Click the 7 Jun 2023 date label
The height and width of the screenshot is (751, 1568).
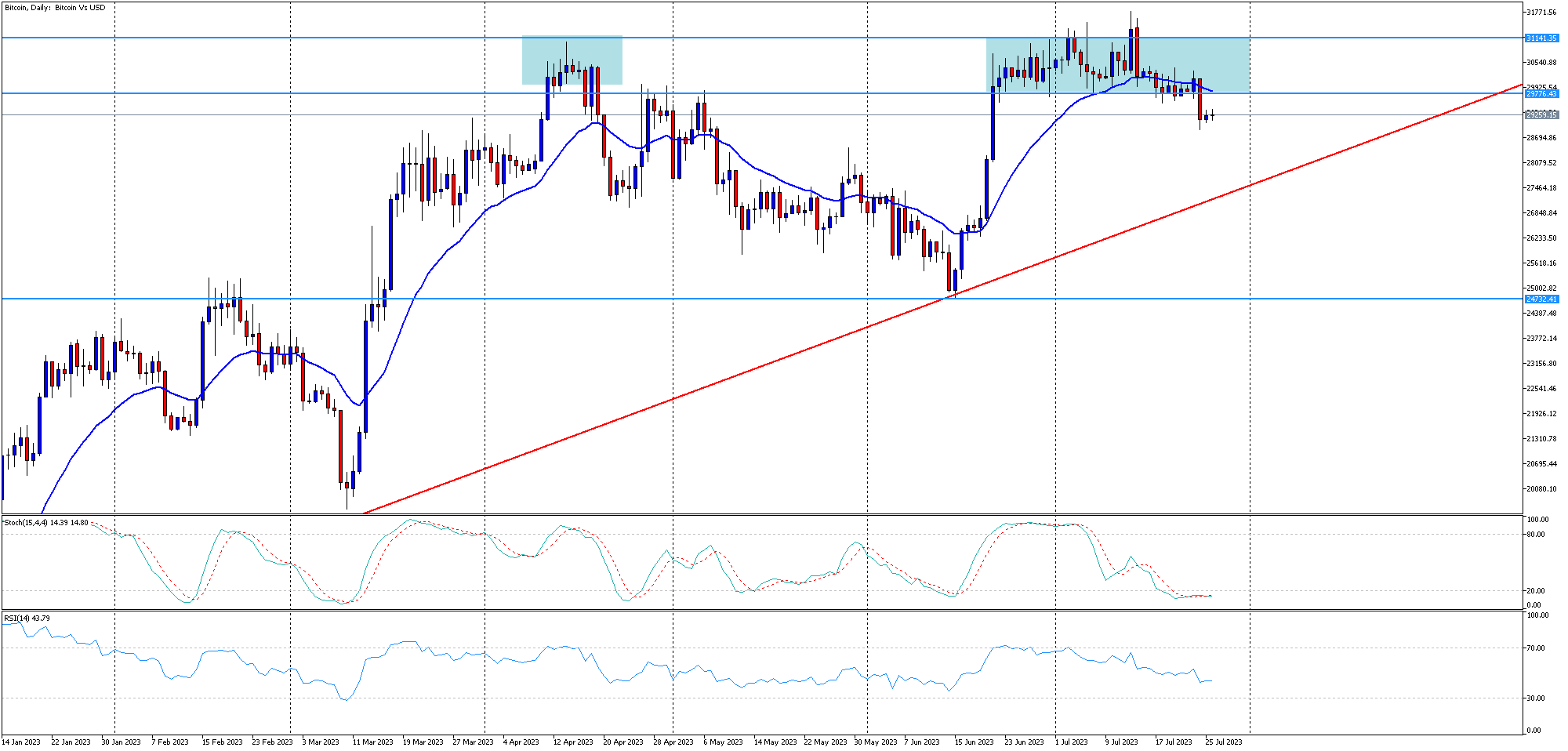coord(922,742)
